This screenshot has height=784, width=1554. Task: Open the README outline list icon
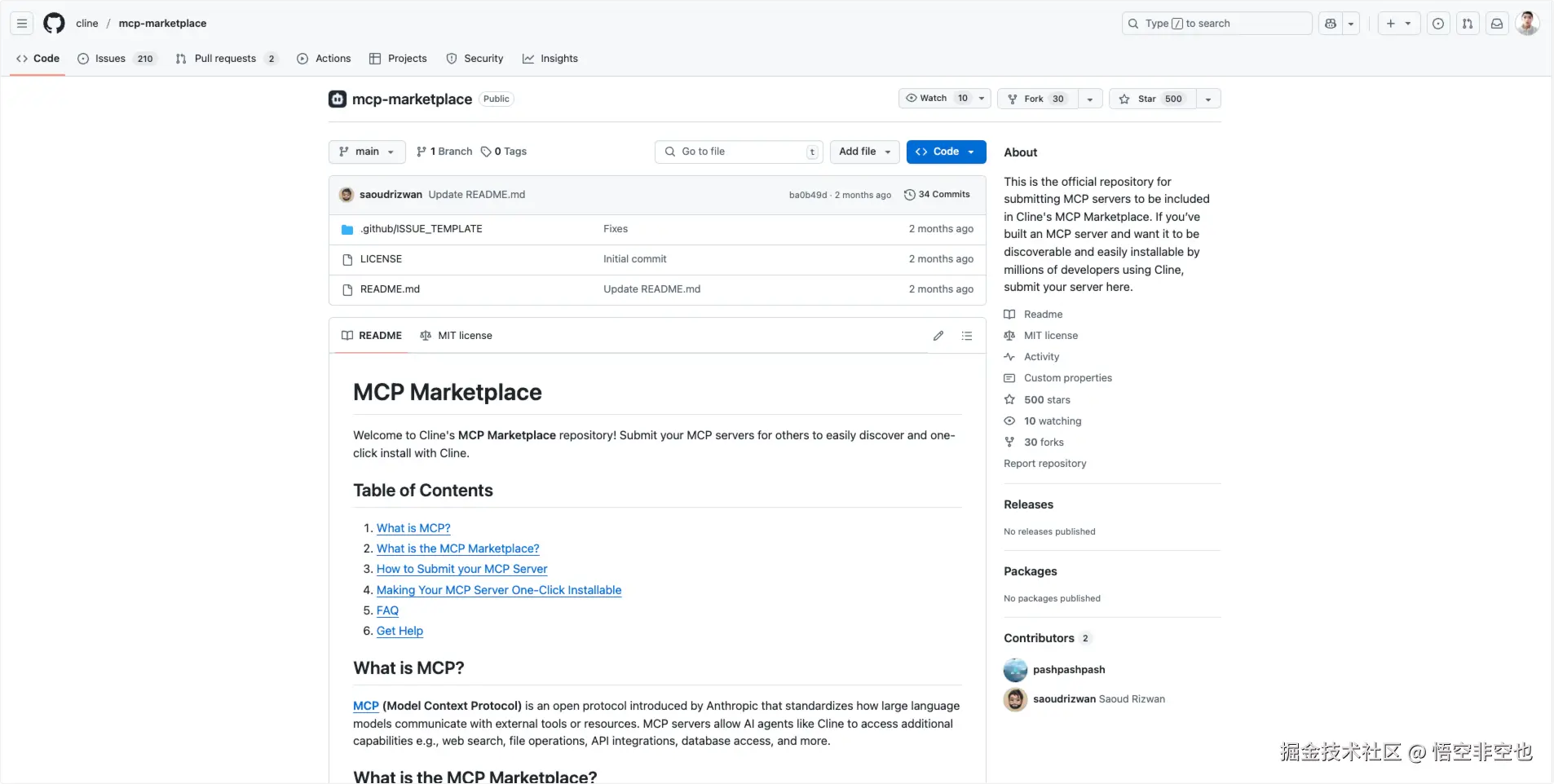967,336
